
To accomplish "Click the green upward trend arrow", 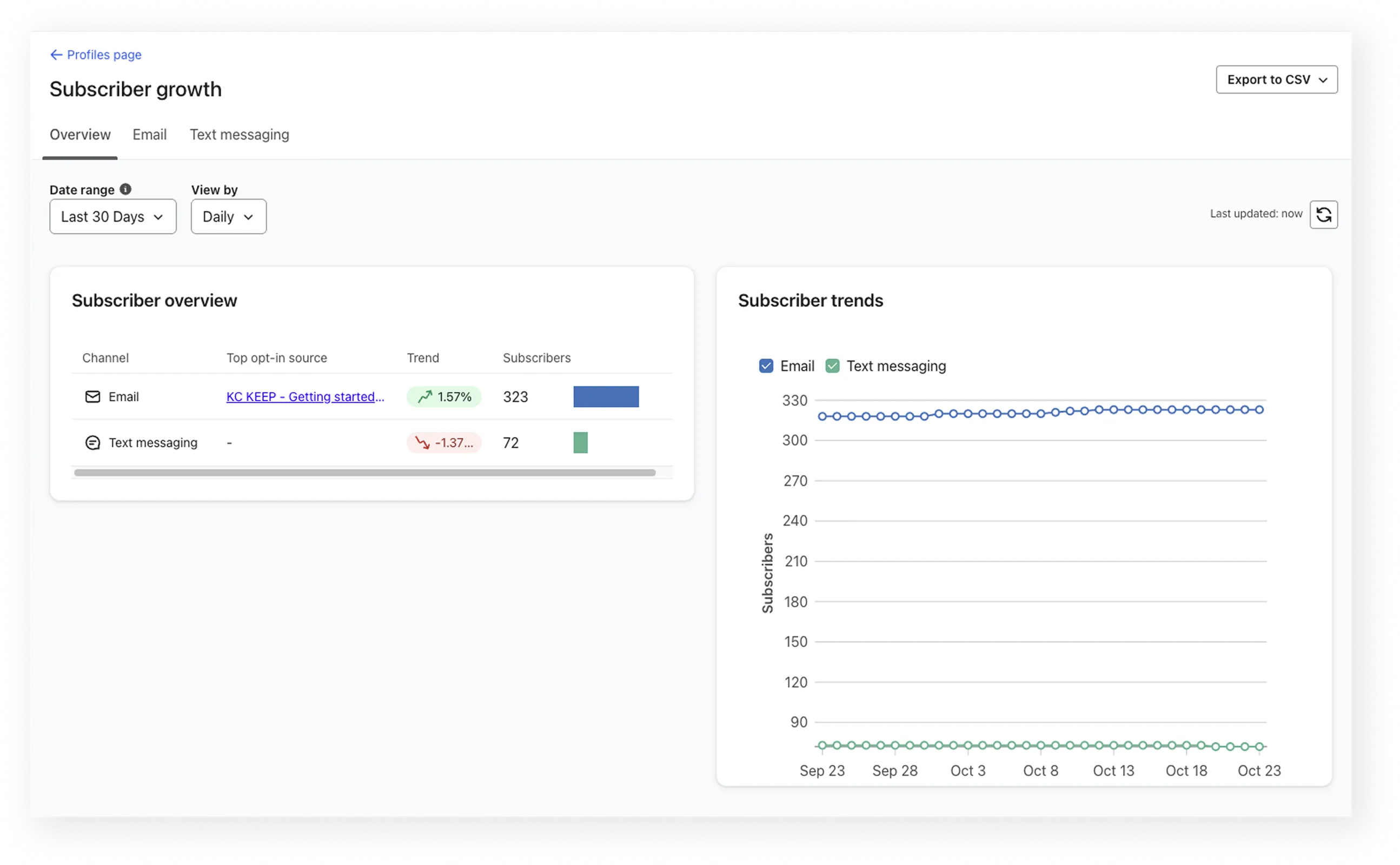I will tap(424, 396).
